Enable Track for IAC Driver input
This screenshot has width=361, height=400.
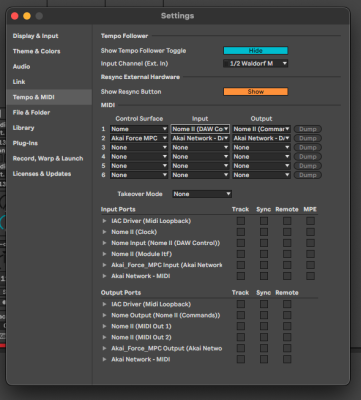(241, 221)
